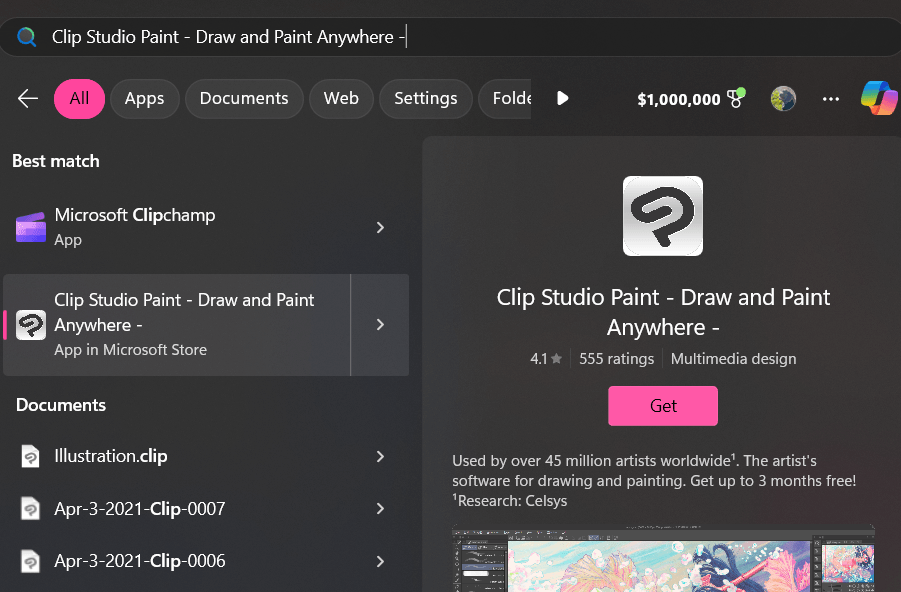Expand Clip Studio Paint result chevron
Image resolution: width=901 pixels, height=592 pixels.
(380, 325)
